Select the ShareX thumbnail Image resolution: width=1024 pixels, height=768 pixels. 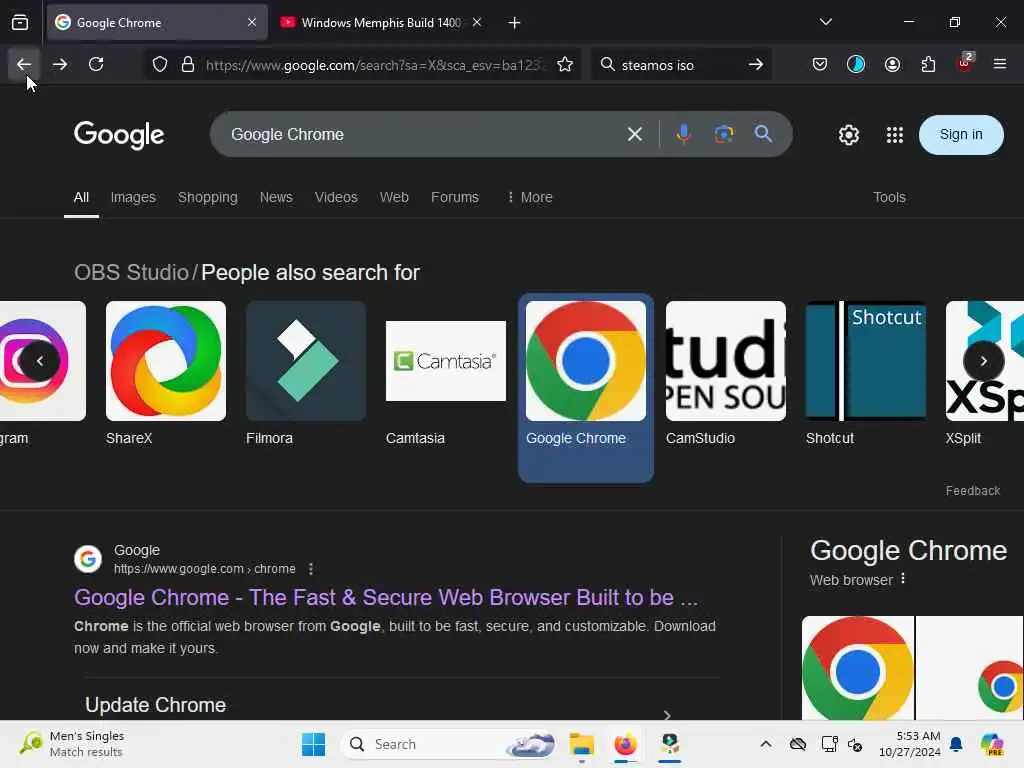(x=166, y=360)
